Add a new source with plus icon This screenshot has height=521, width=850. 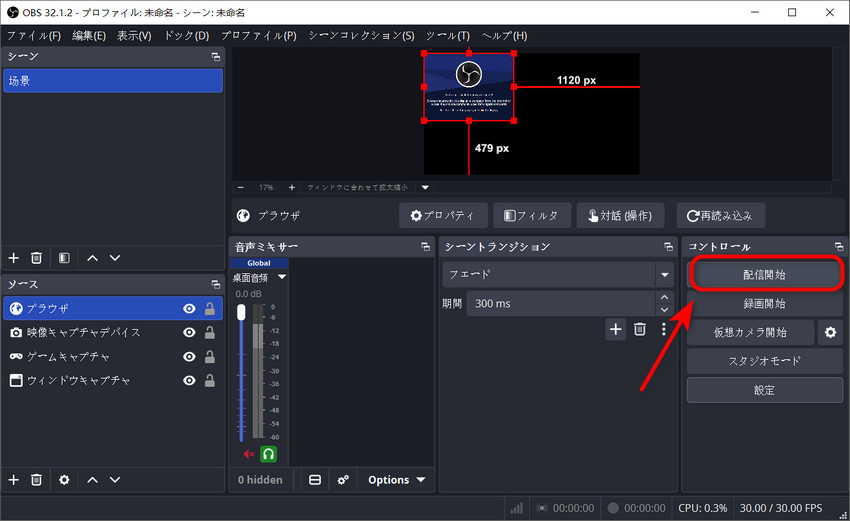[x=14, y=480]
